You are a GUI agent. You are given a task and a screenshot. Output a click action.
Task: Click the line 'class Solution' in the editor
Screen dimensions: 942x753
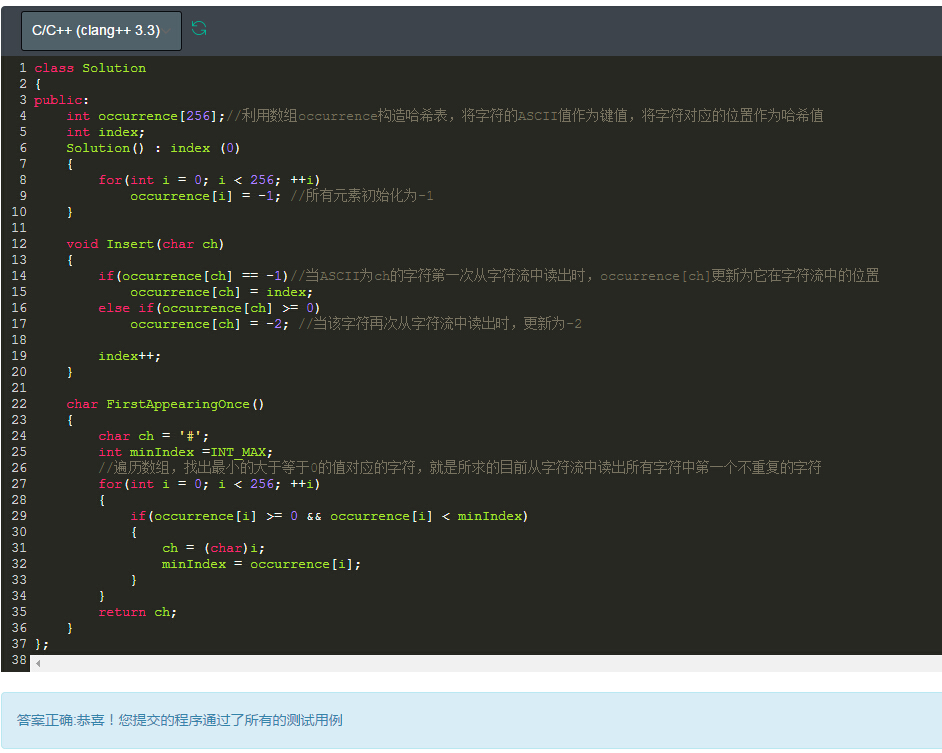click(x=90, y=68)
